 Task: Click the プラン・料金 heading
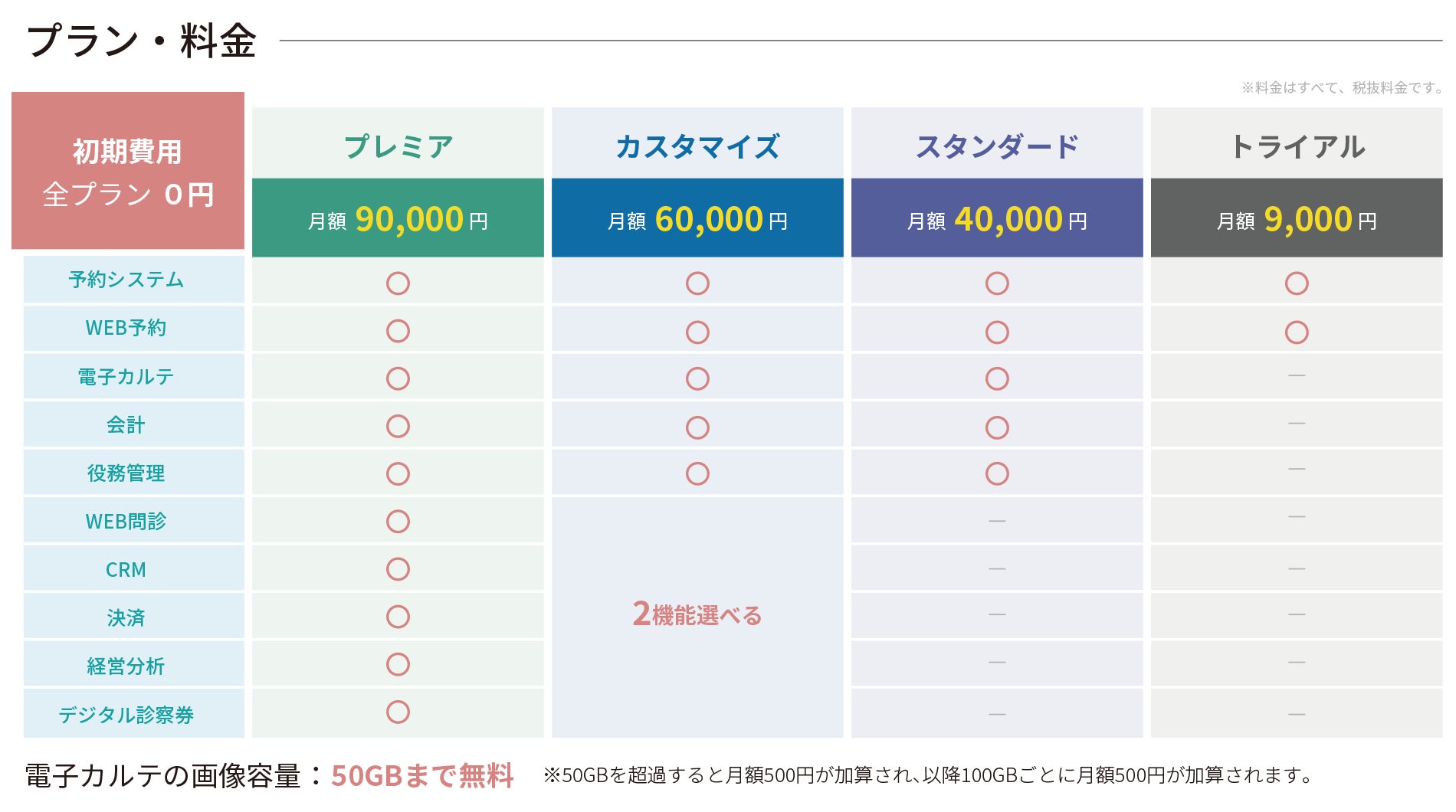point(142,40)
